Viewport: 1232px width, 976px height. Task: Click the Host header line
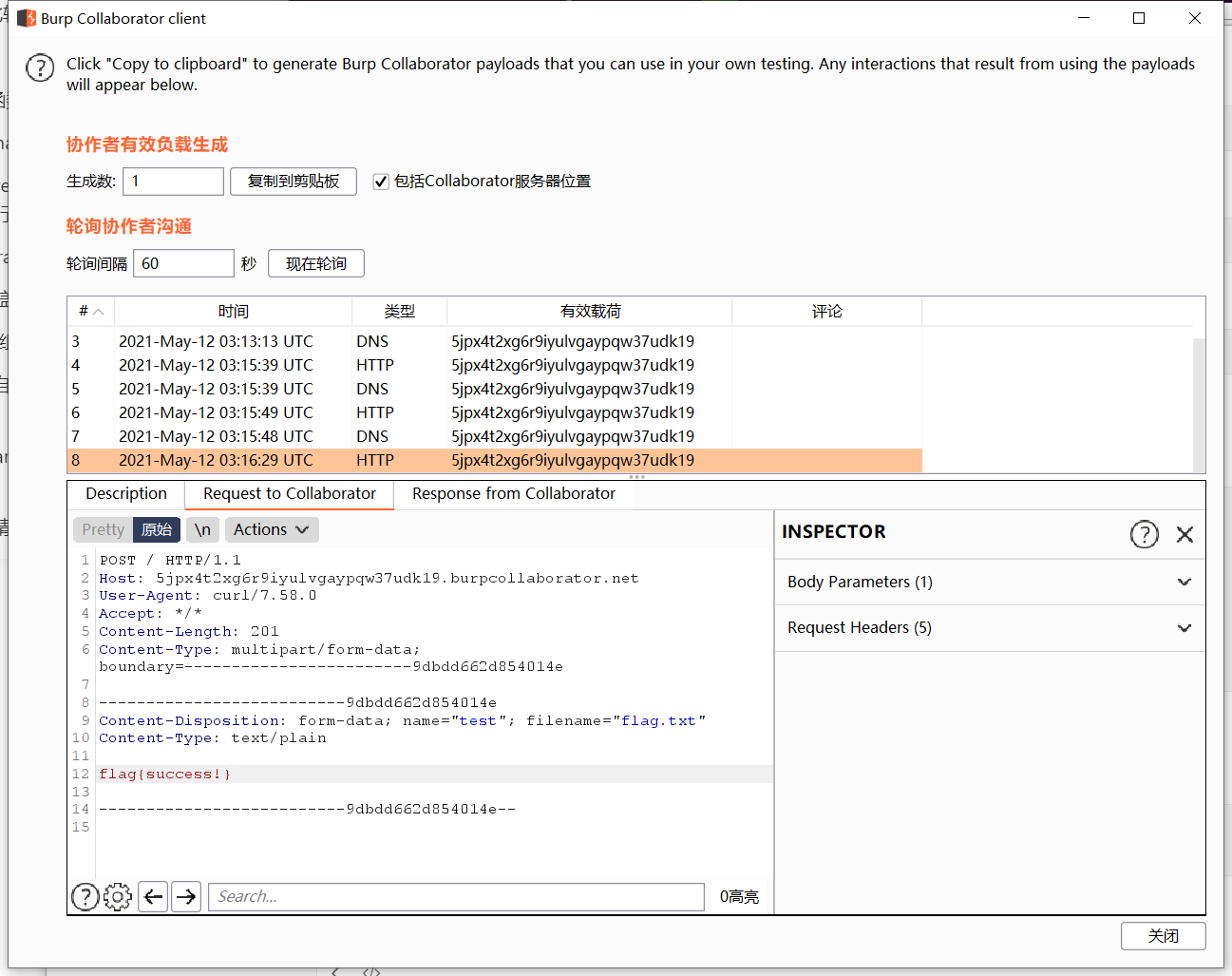point(369,578)
